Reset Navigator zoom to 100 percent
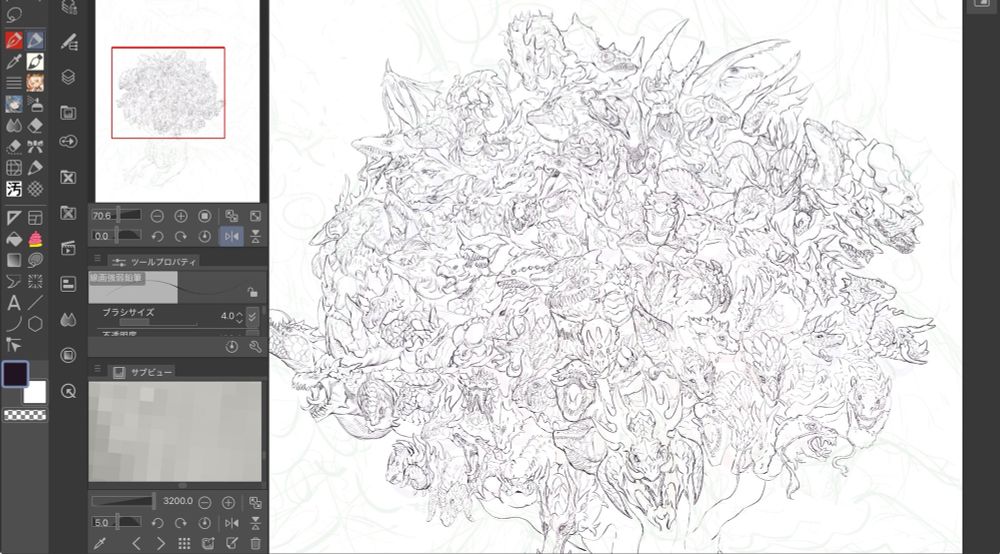Image resolution: width=1000 pixels, height=554 pixels. click(x=205, y=216)
